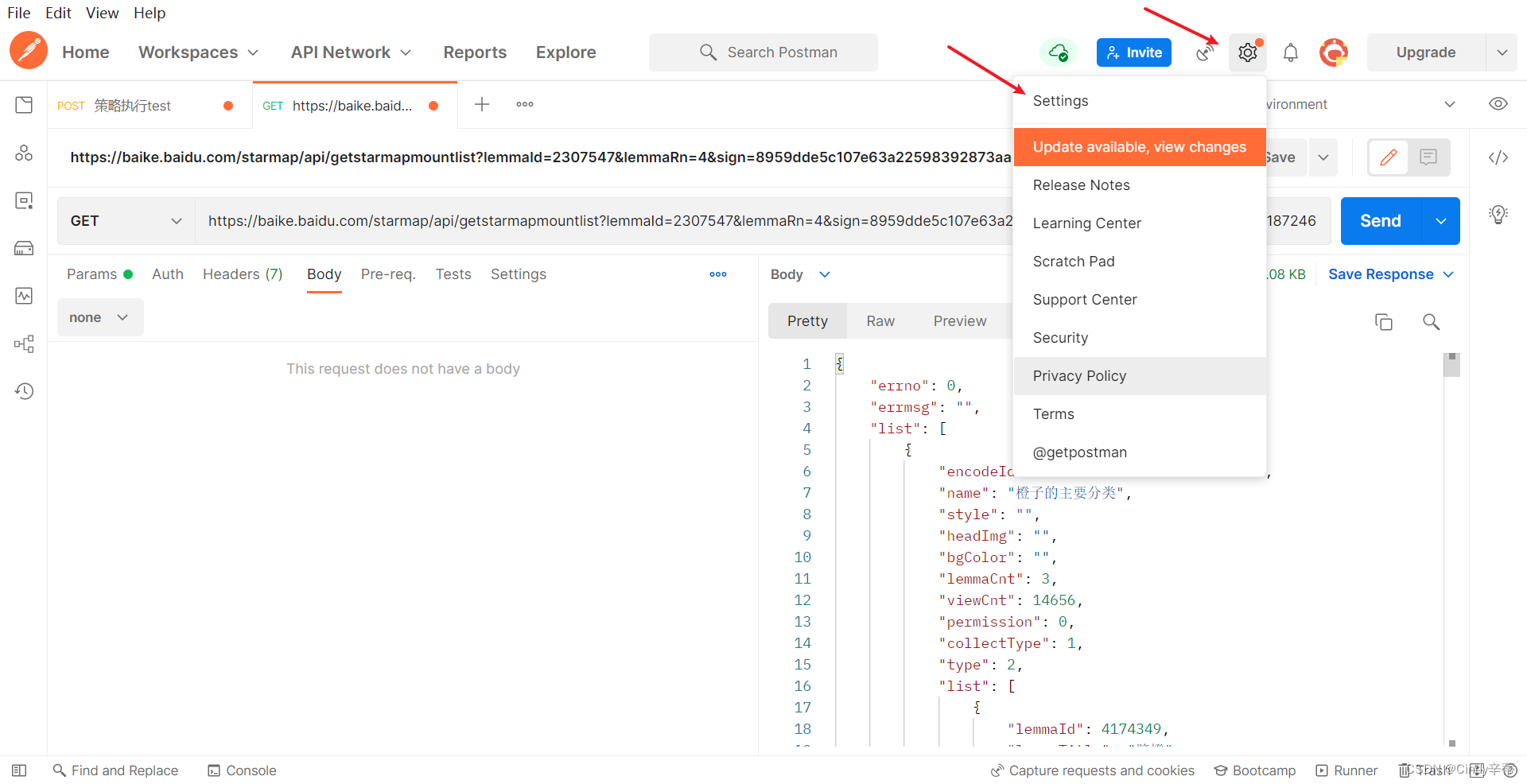Switch to the Headers (7) tab
The height and width of the screenshot is (784, 1527).
tap(243, 274)
